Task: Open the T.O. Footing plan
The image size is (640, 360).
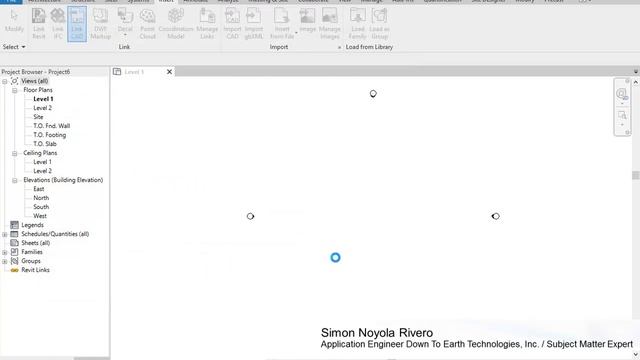Action: [x=50, y=135]
